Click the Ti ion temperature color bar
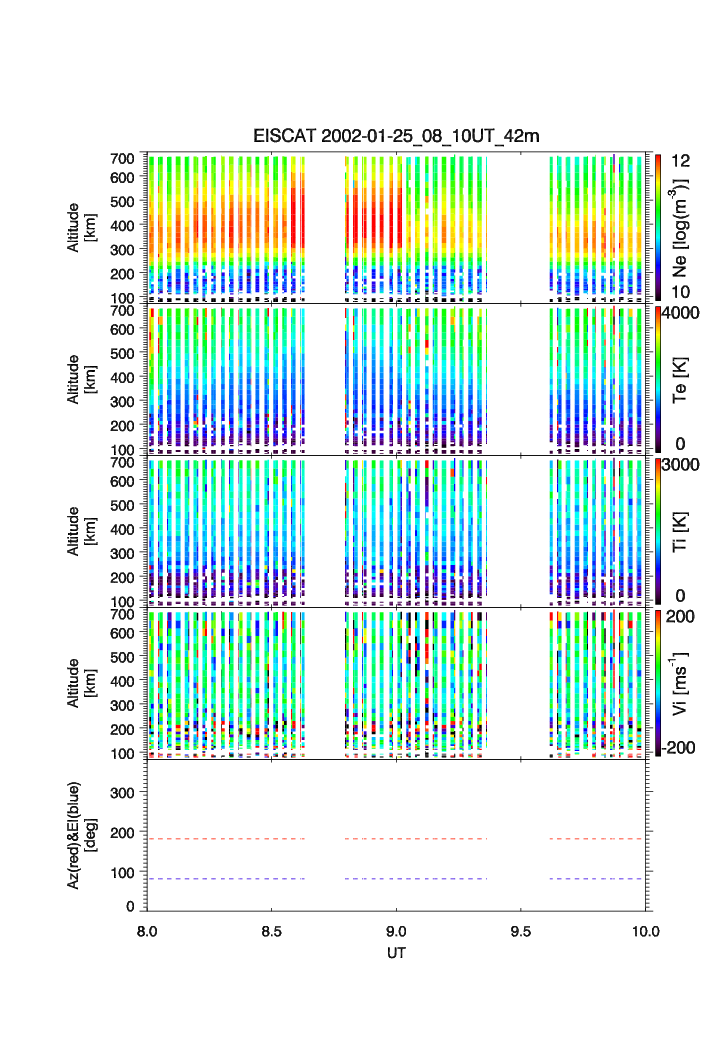 (658, 531)
